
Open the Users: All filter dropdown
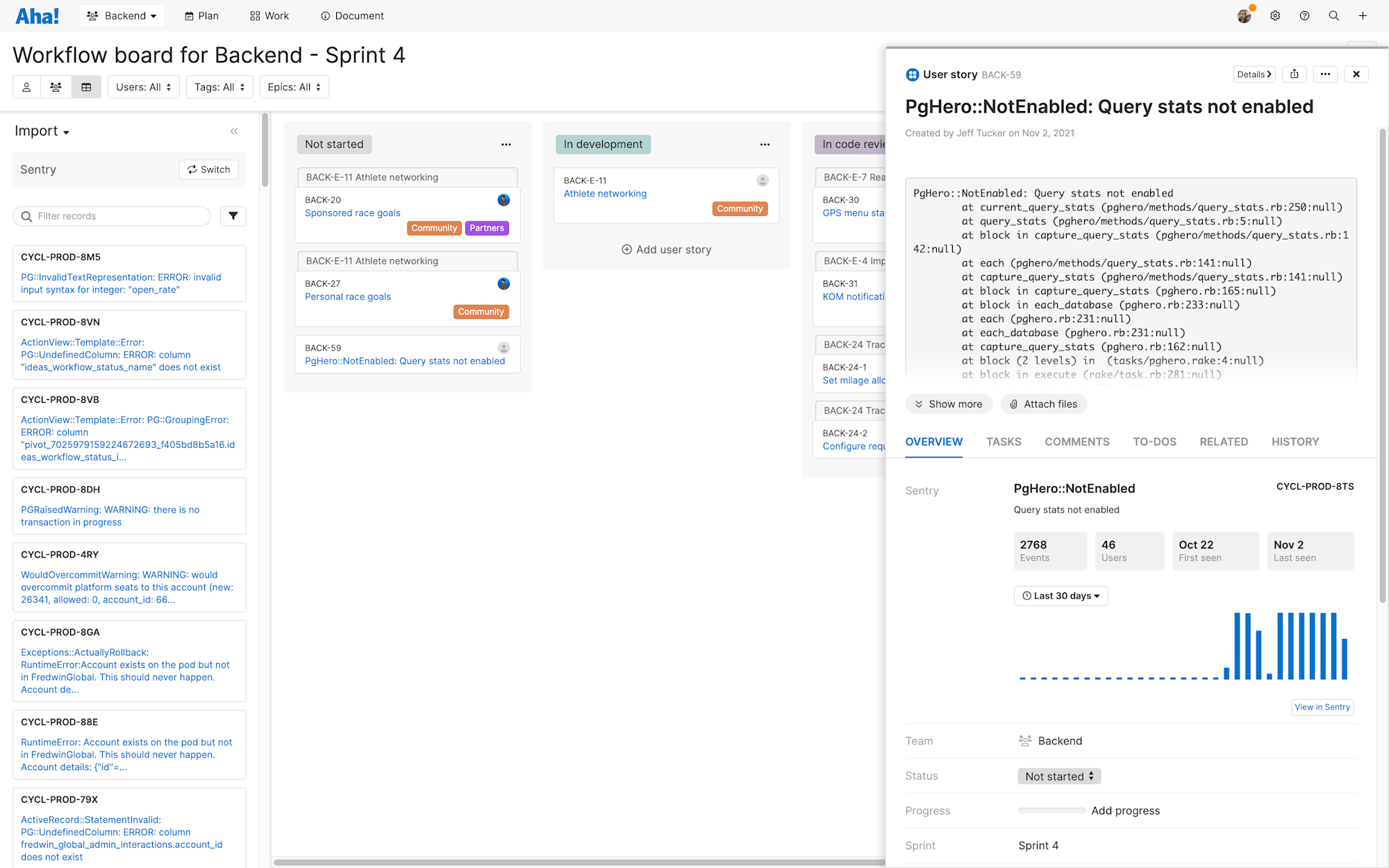point(144,87)
